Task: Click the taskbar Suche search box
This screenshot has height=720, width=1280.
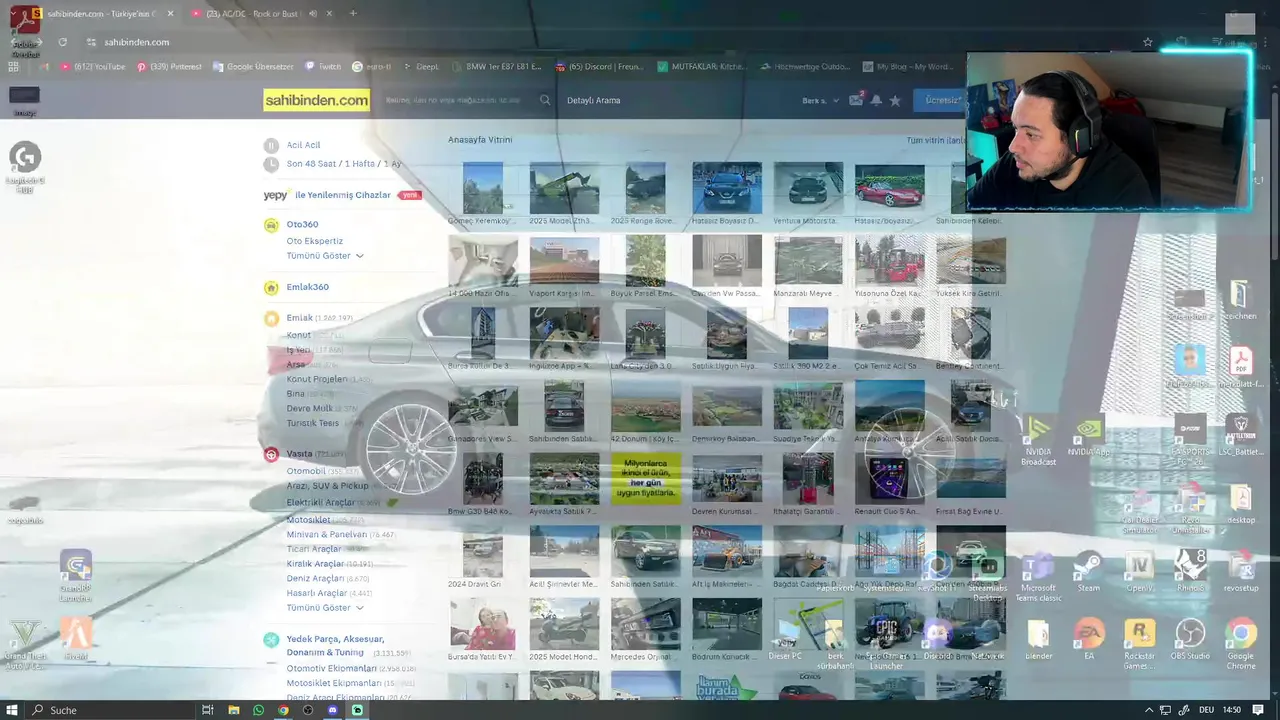Action: [x=110, y=710]
